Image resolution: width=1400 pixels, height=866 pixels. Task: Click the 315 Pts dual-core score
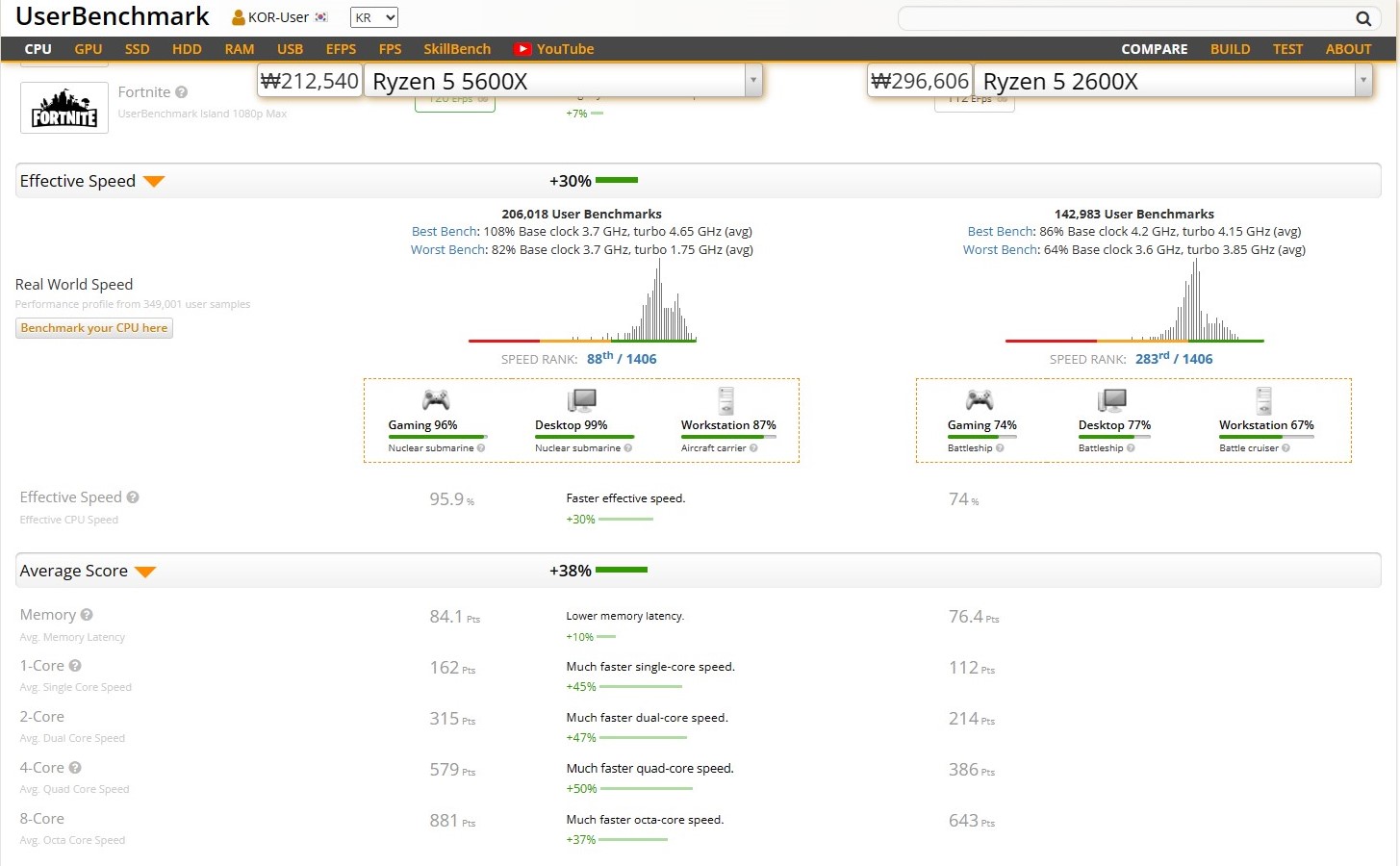click(452, 719)
